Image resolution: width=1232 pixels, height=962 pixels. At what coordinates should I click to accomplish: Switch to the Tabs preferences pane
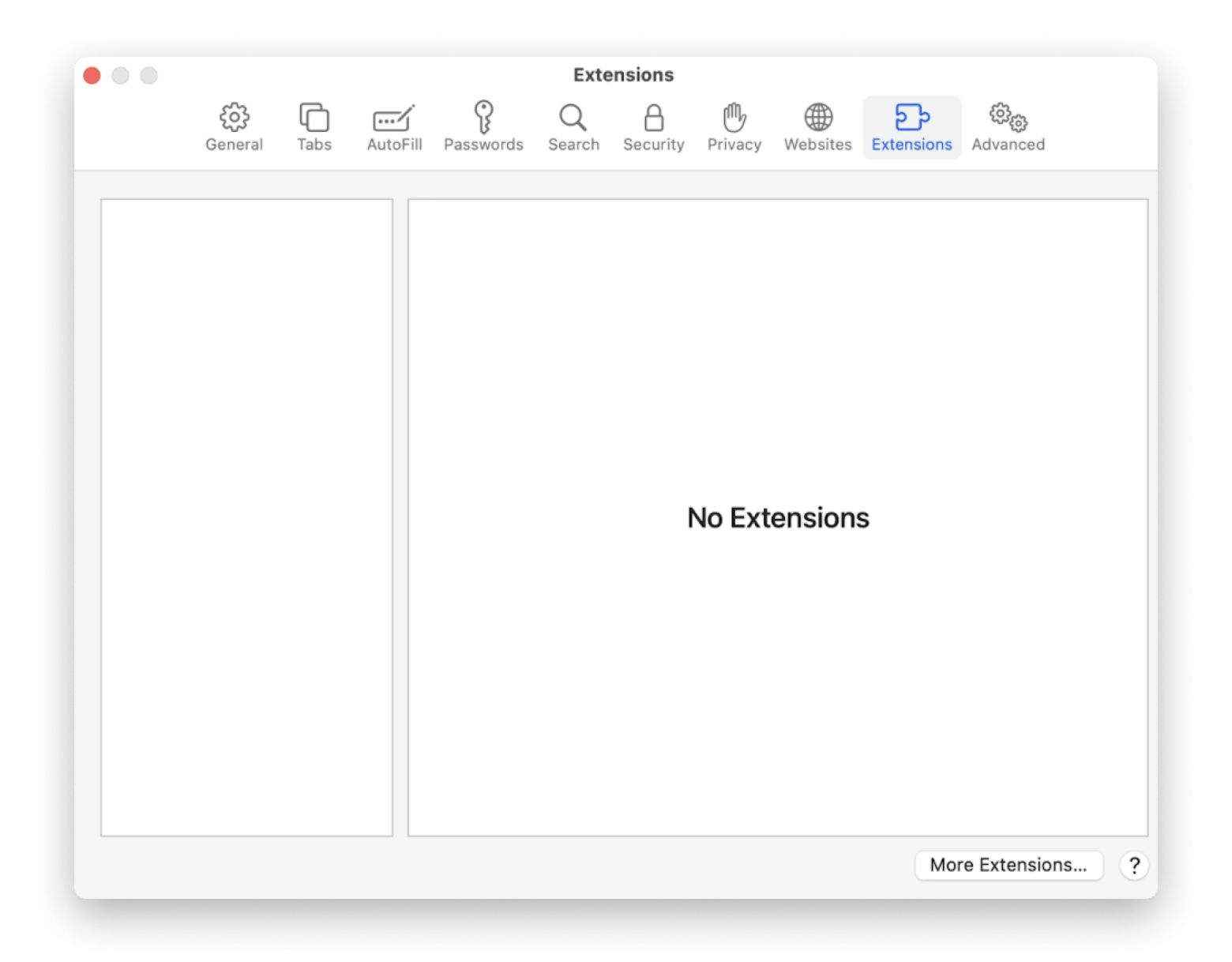pyautogui.click(x=314, y=127)
